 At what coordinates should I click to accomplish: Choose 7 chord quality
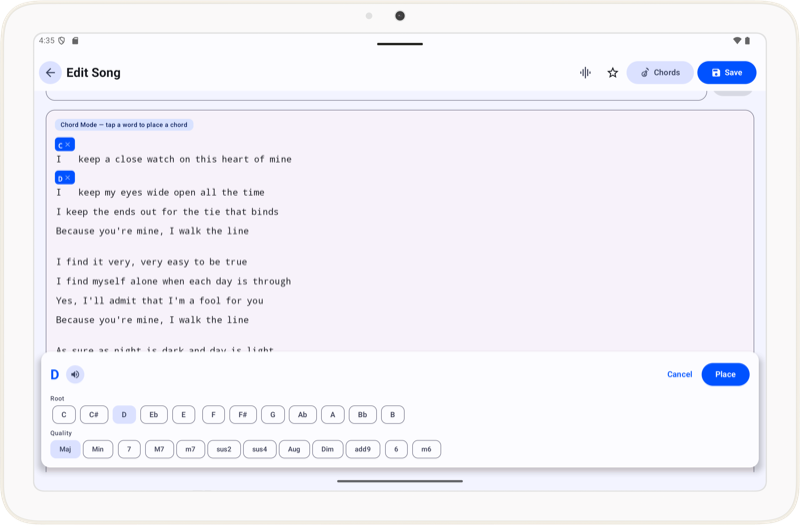tap(129, 449)
